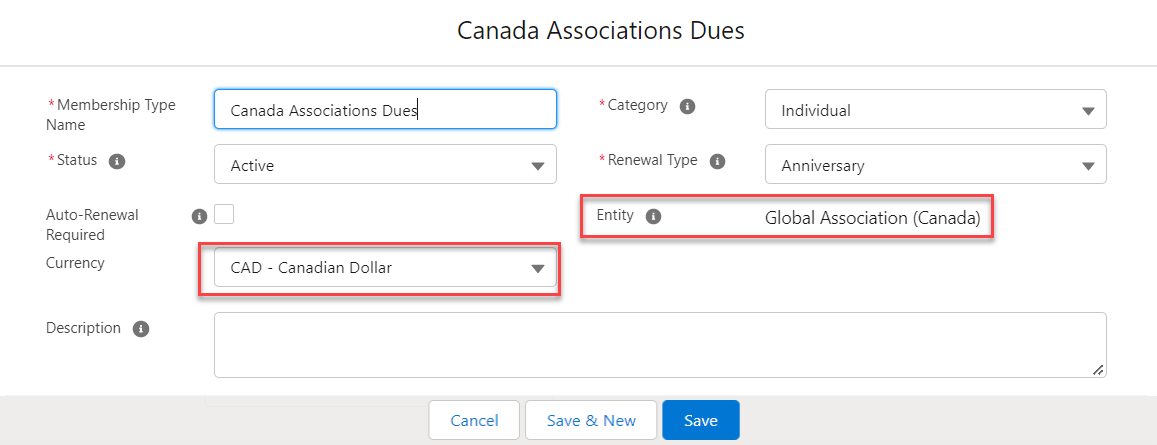The width and height of the screenshot is (1157, 445).
Task: Click the Entity info icon
Action: point(653,216)
